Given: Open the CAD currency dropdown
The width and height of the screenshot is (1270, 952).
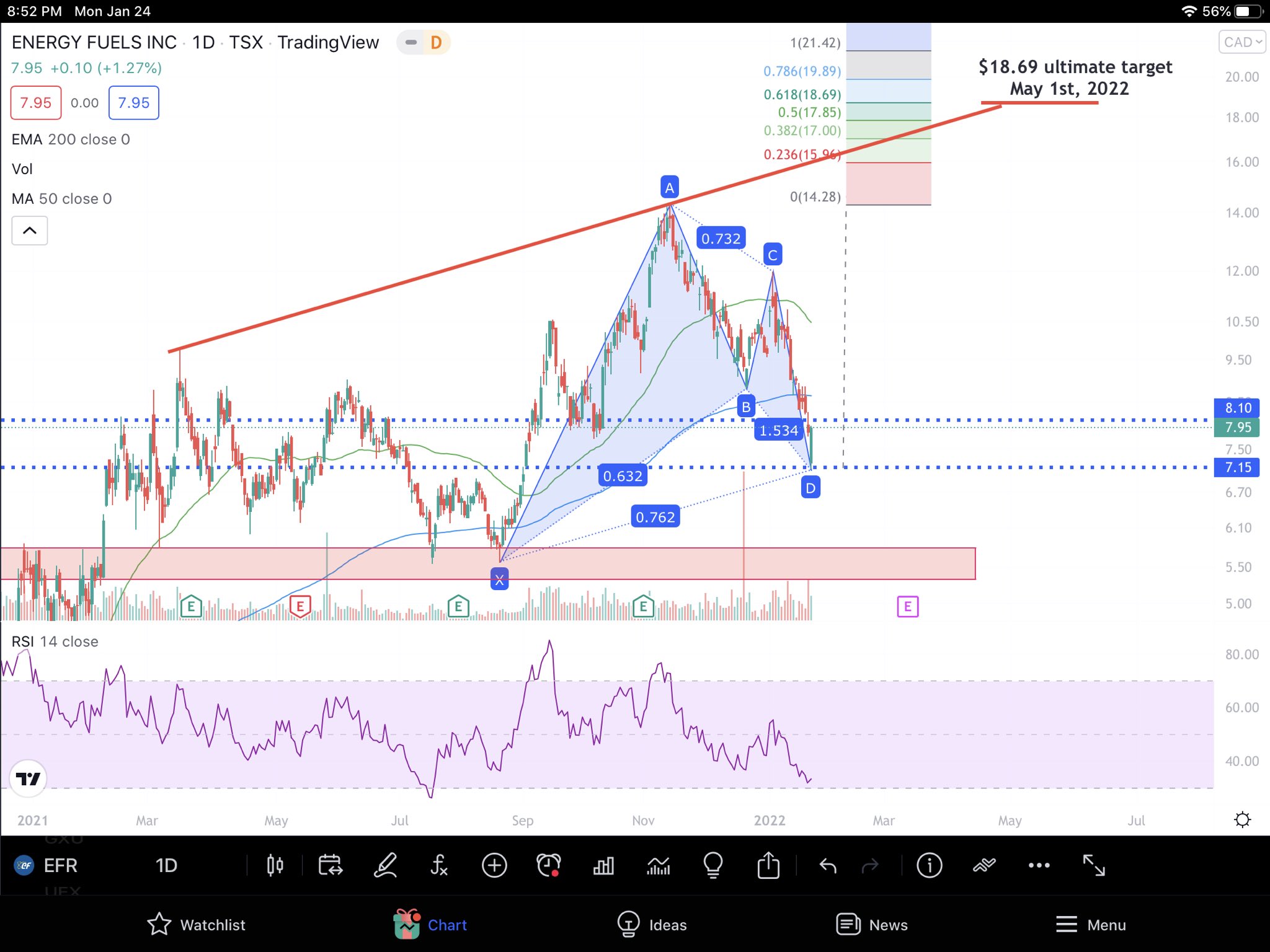Looking at the screenshot, I should [x=1242, y=42].
